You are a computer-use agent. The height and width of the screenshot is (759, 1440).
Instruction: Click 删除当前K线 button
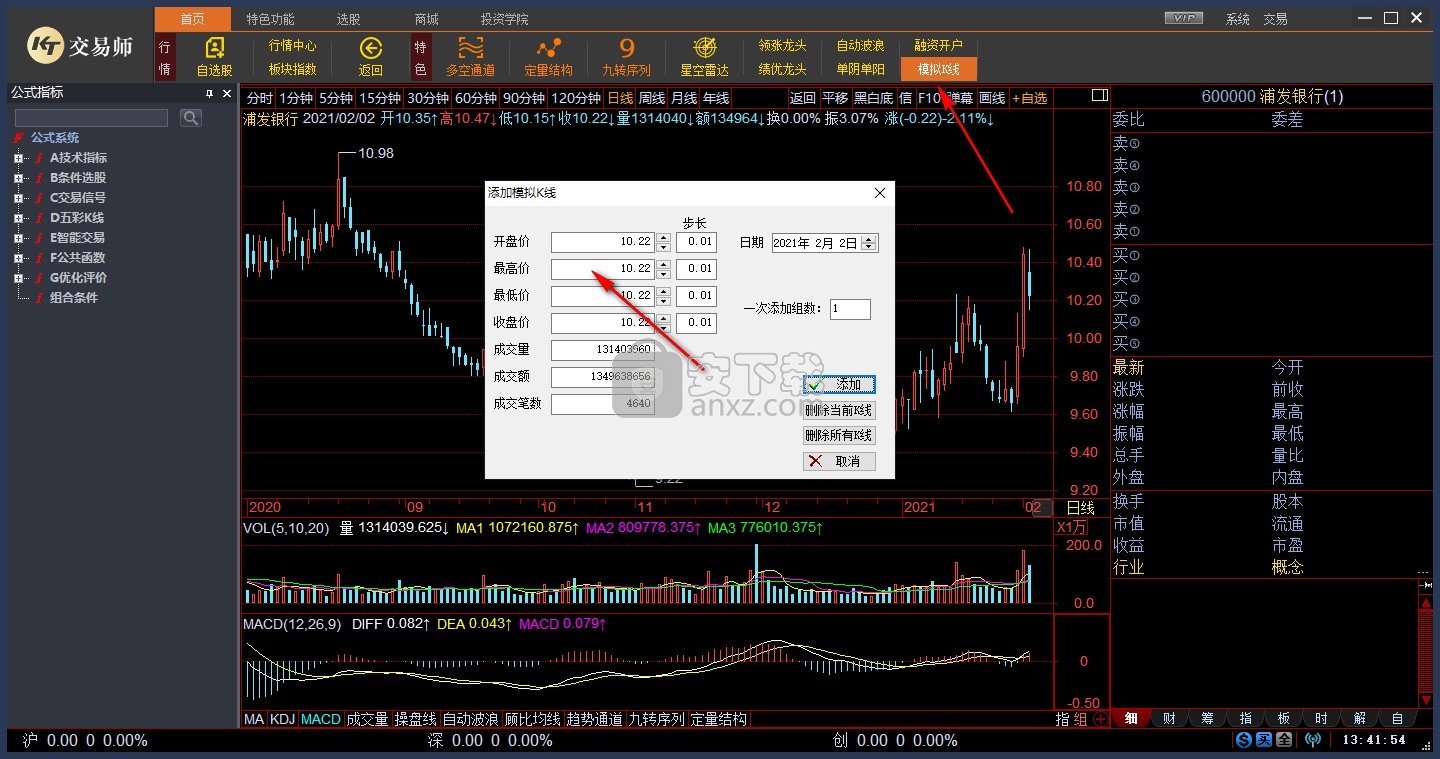(839, 410)
